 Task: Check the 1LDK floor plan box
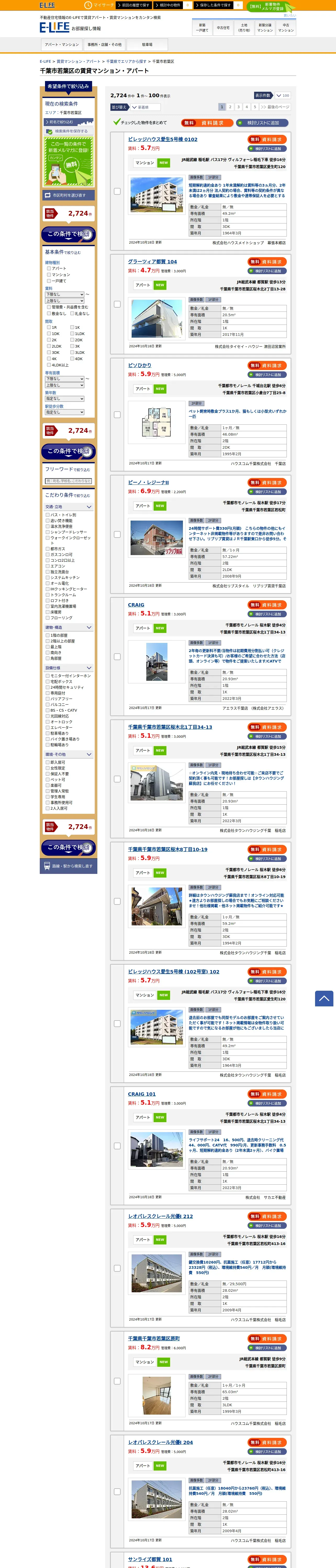[72, 333]
